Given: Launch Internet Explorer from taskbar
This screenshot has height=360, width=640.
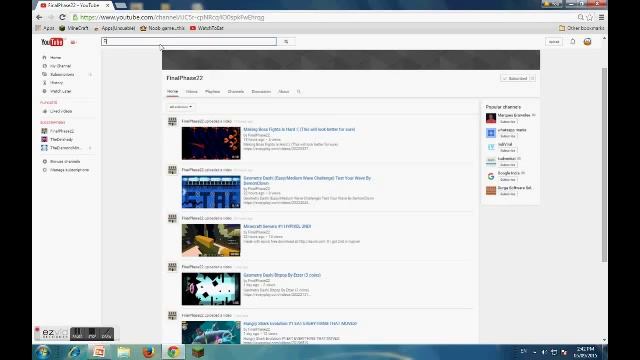Looking at the screenshot, I should pos(74,352).
